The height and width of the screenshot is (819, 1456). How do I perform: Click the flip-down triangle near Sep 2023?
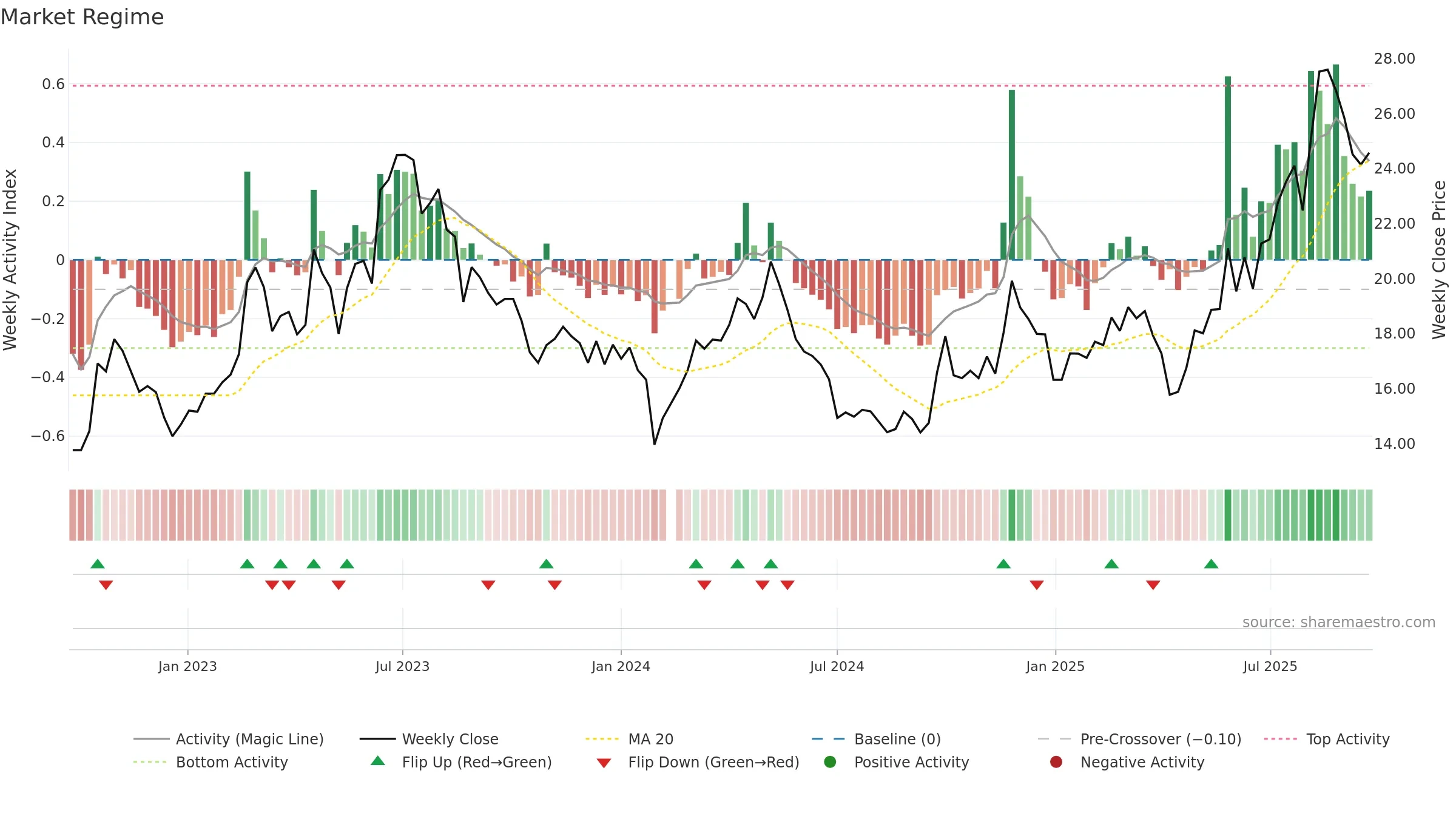[488, 585]
